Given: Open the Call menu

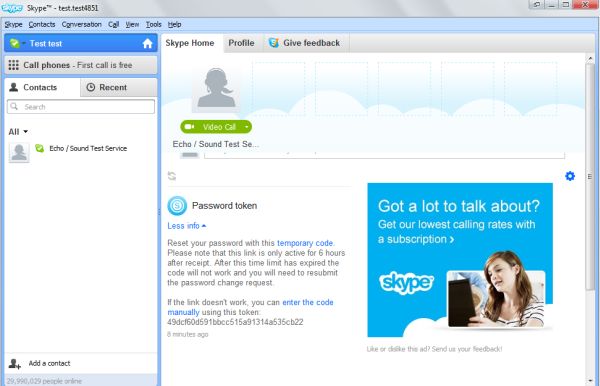Looking at the screenshot, I should [x=113, y=24].
